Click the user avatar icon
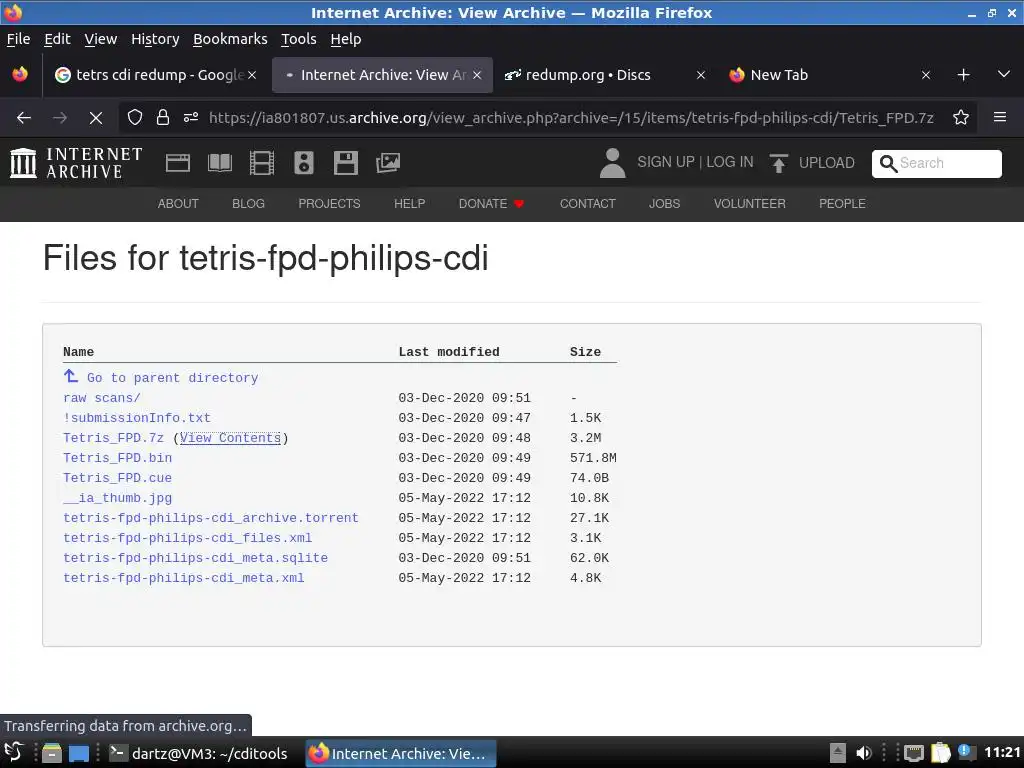This screenshot has width=1024, height=768. coord(612,163)
